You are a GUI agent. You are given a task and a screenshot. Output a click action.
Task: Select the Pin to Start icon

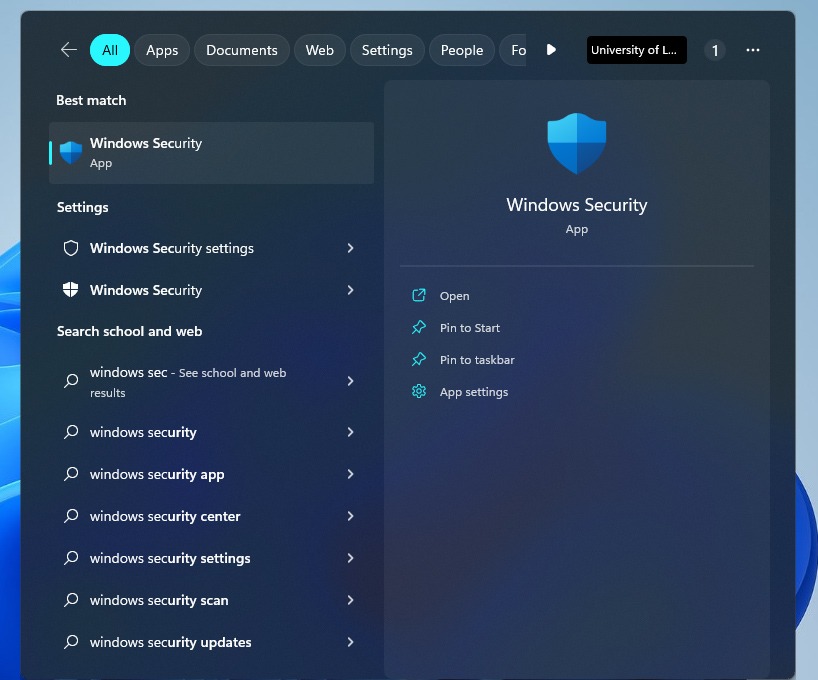(419, 327)
